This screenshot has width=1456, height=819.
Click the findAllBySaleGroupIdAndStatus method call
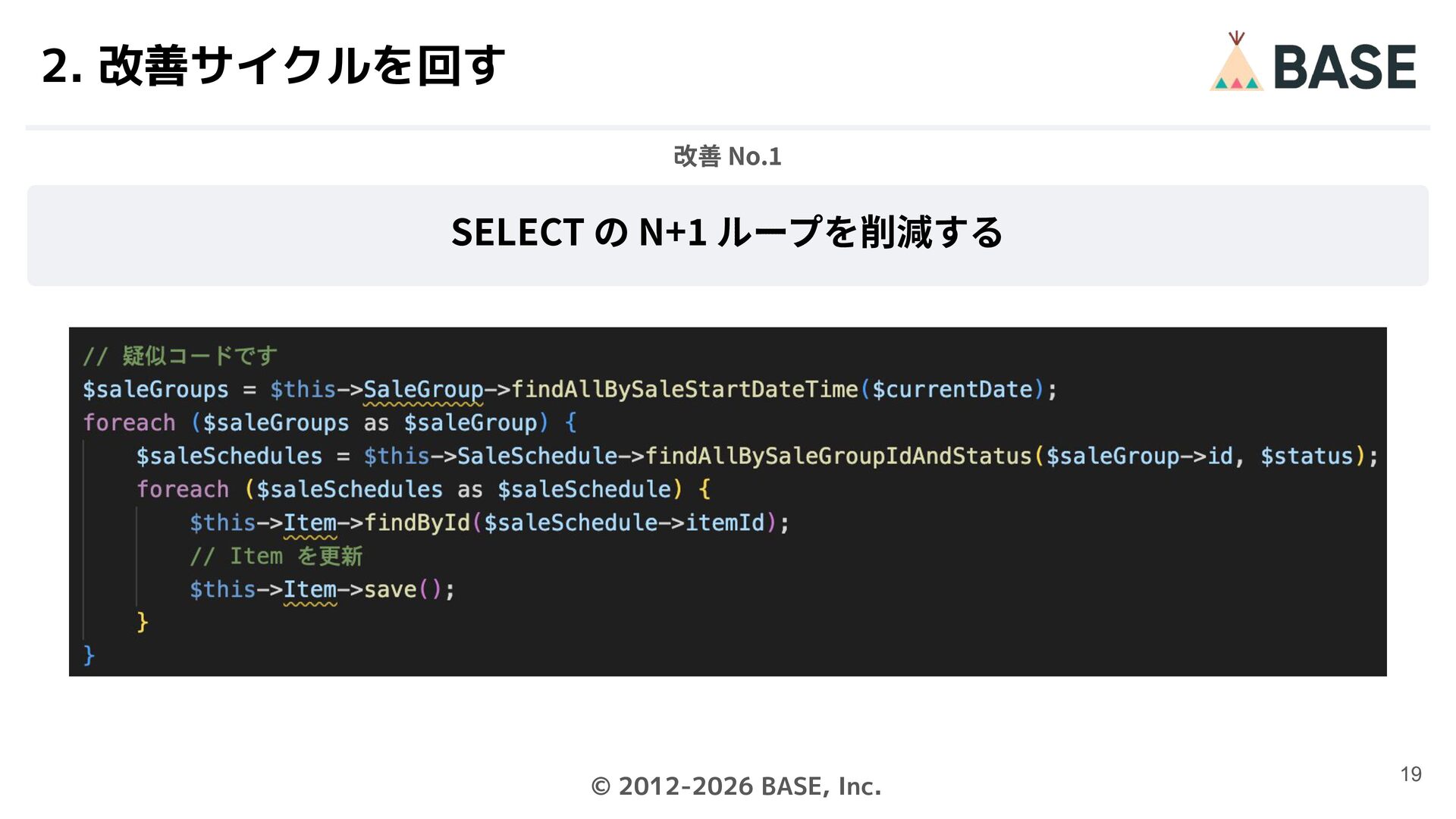point(838,457)
